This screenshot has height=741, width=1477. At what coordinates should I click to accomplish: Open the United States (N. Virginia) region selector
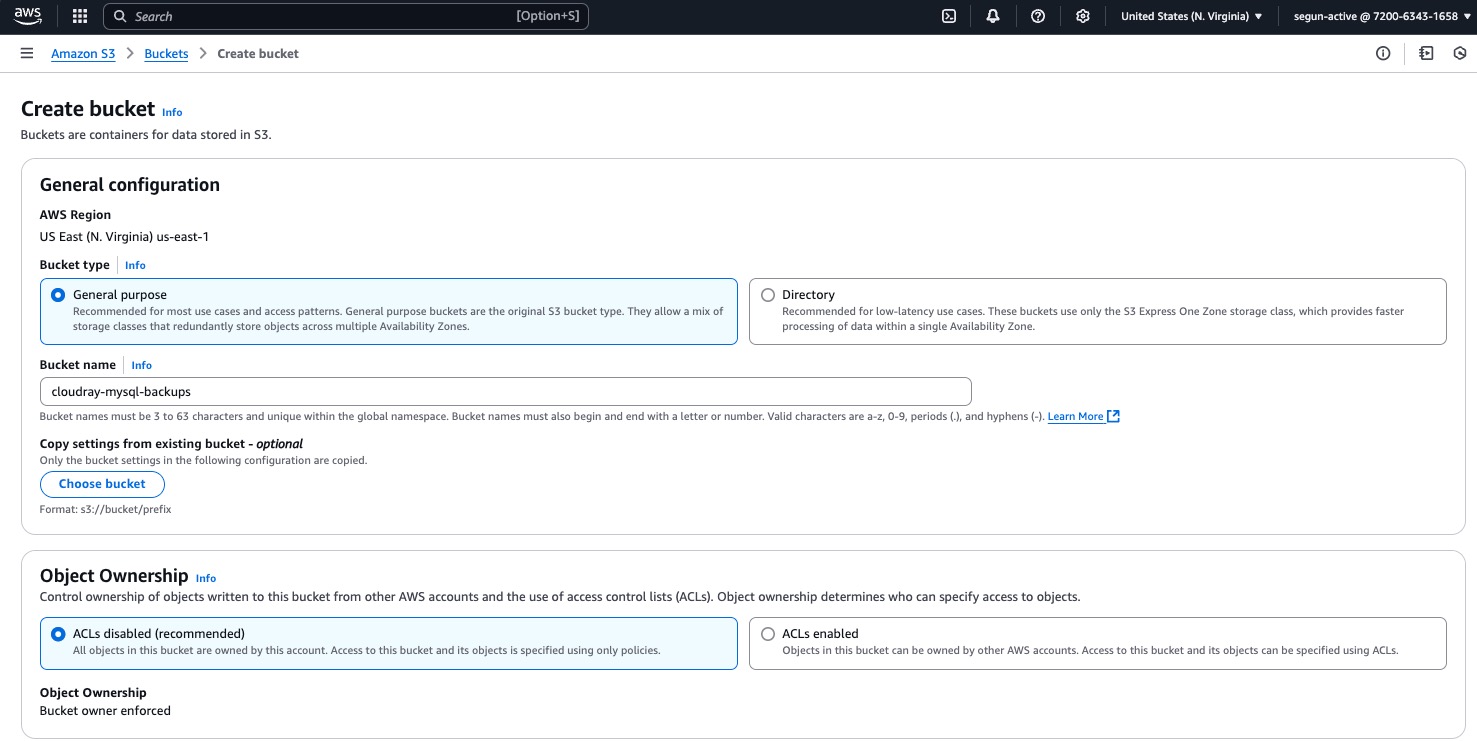pyautogui.click(x=1191, y=16)
